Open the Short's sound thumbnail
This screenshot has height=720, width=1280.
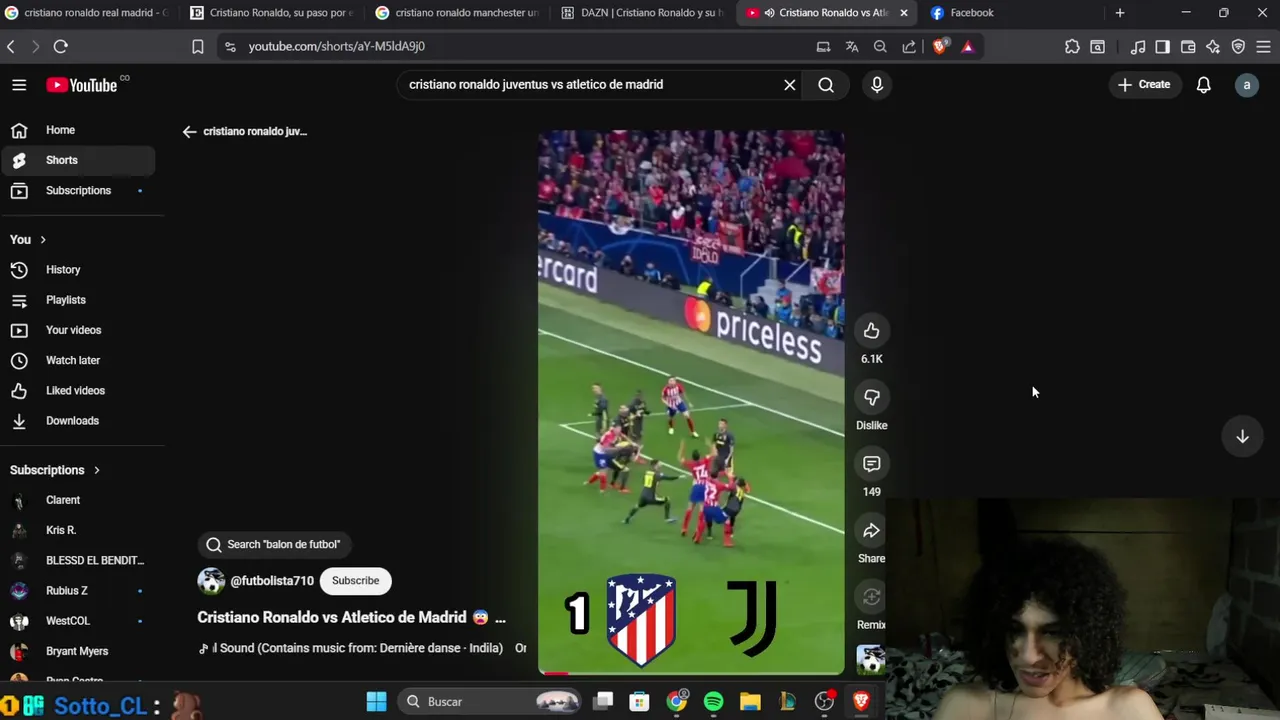pyautogui.click(x=871, y=660)
